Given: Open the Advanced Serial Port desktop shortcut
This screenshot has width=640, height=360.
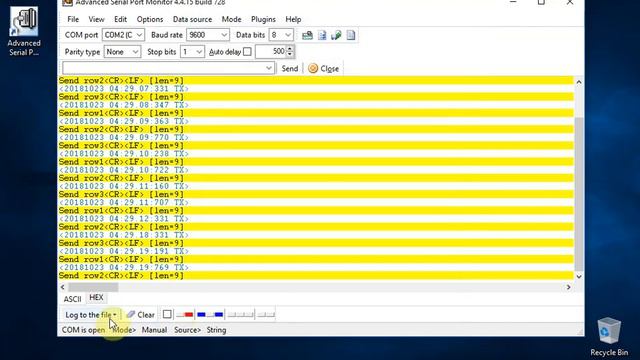Looking at the screenshot, I should pyautogui.click(x=24, y=31).
